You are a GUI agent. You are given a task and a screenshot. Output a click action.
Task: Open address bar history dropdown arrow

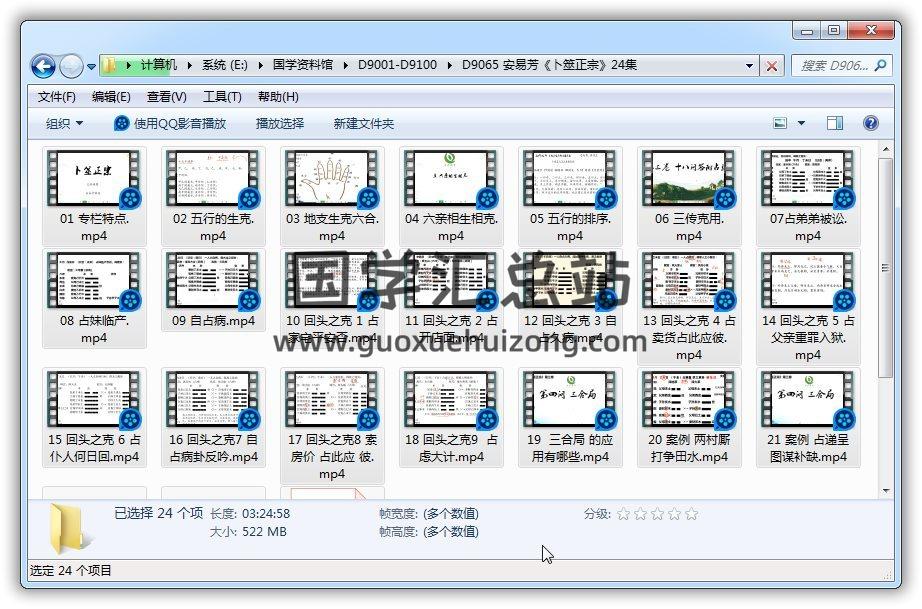(x=750, y=66)
